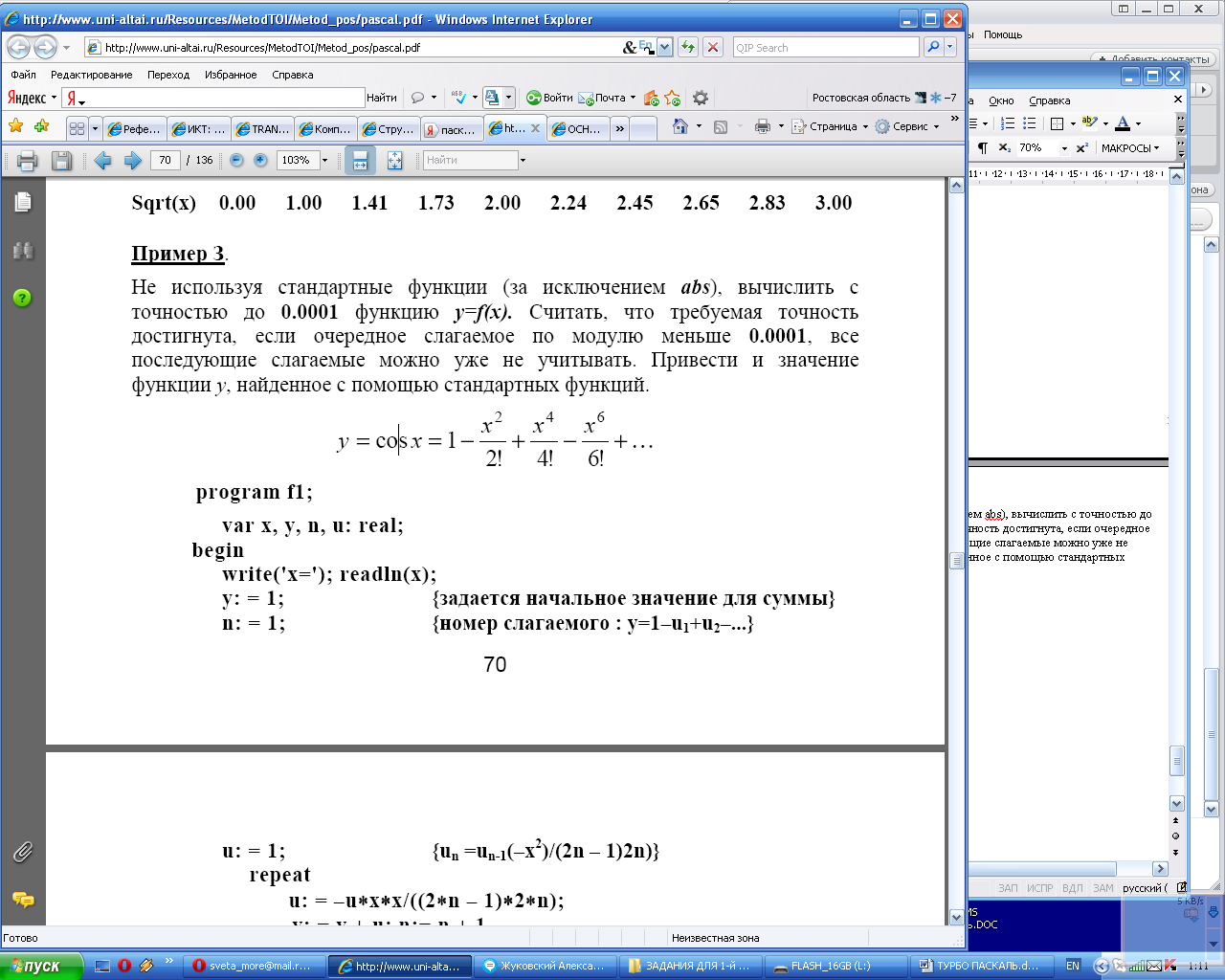1225x980 pixels.
Task: Toggle fit-width scrolling mode
Action: (360, 161)
